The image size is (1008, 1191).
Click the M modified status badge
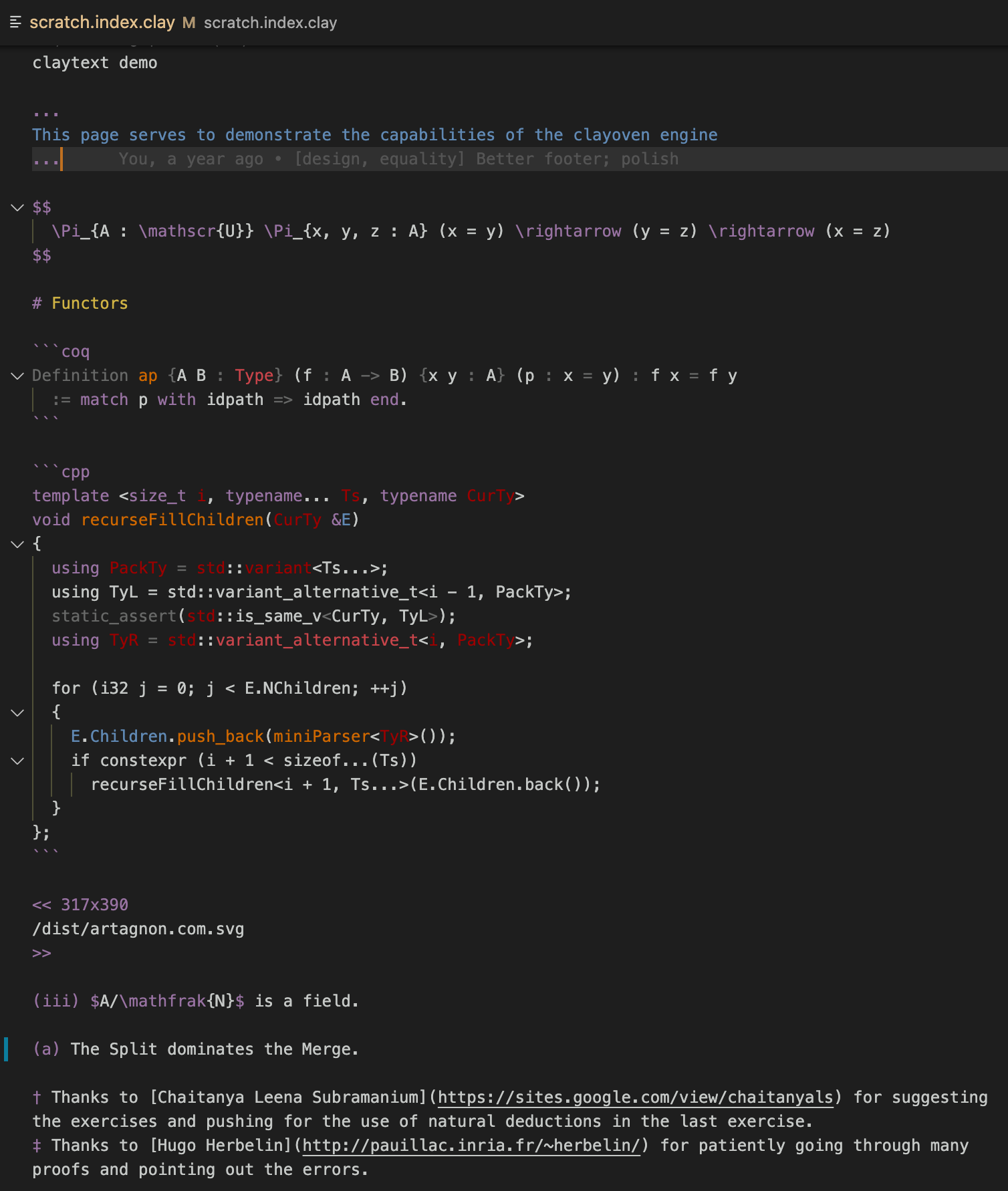pyautogui.click(x=188, y=23)
